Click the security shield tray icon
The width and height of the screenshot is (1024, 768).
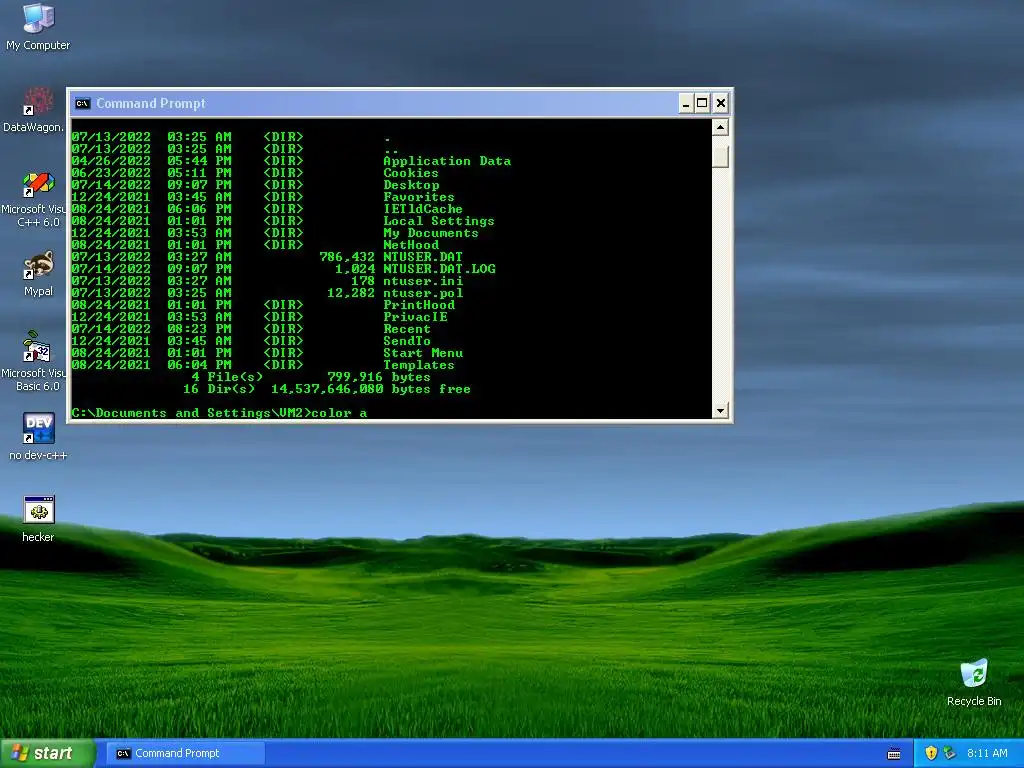[x=931, y=753]
